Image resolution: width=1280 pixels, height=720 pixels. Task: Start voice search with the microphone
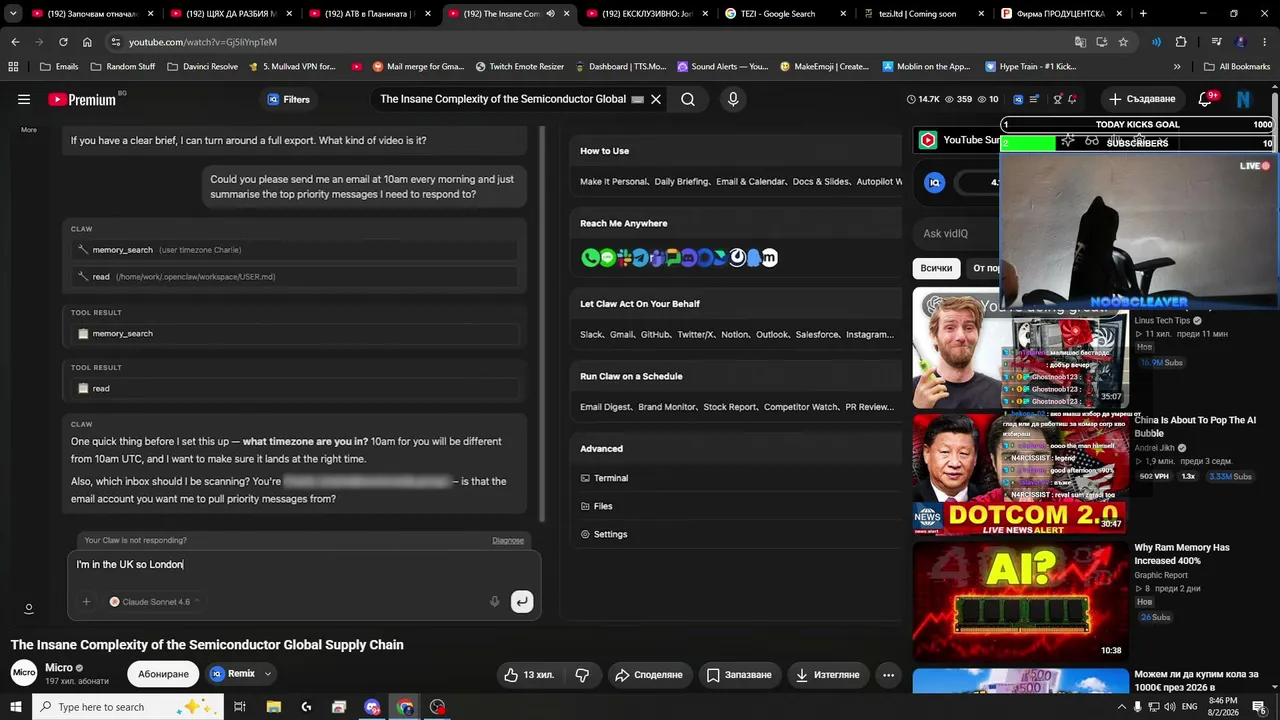733,99
